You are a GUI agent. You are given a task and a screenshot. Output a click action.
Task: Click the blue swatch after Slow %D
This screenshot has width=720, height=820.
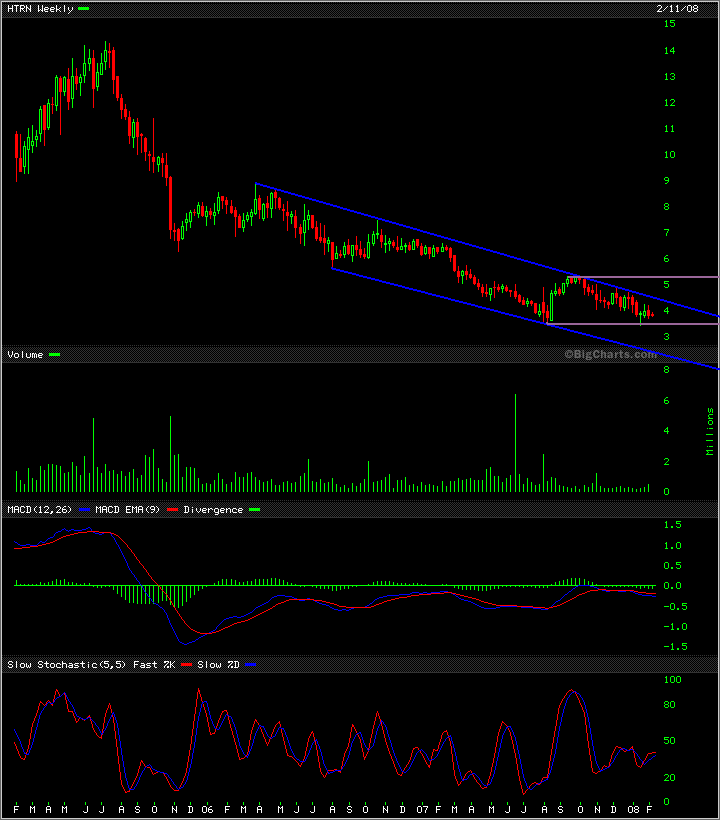coord(251,664)
